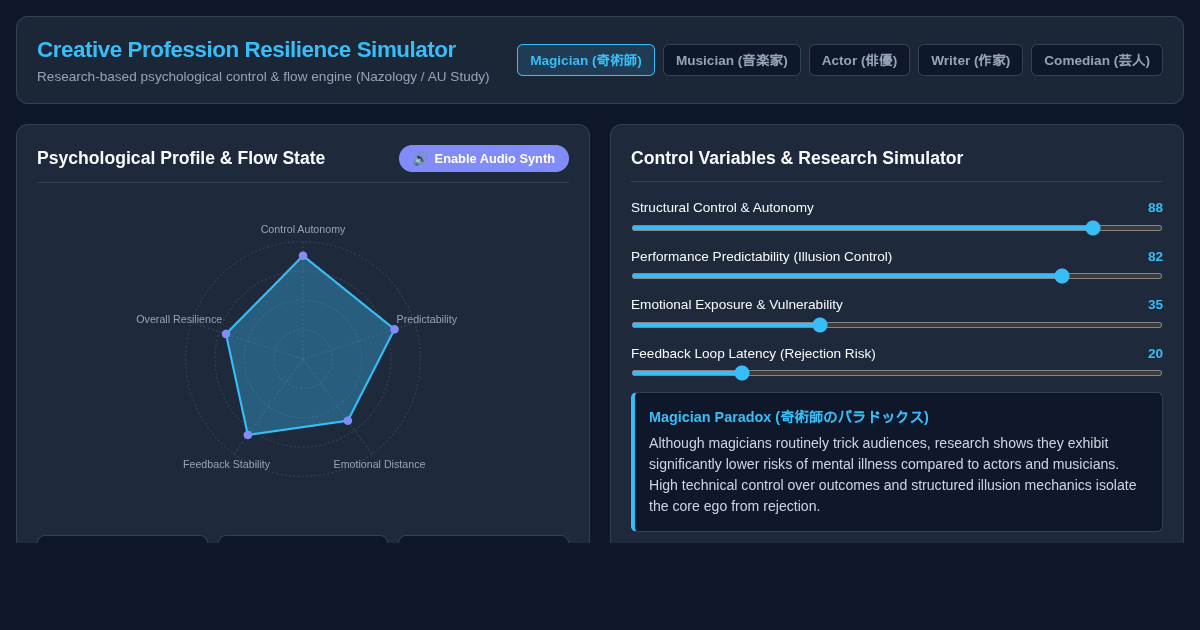This screenshot has height=630, width=1200.
Task: Click the Feedback Loop Latency value 20
Action: (x=1155, y=354)
